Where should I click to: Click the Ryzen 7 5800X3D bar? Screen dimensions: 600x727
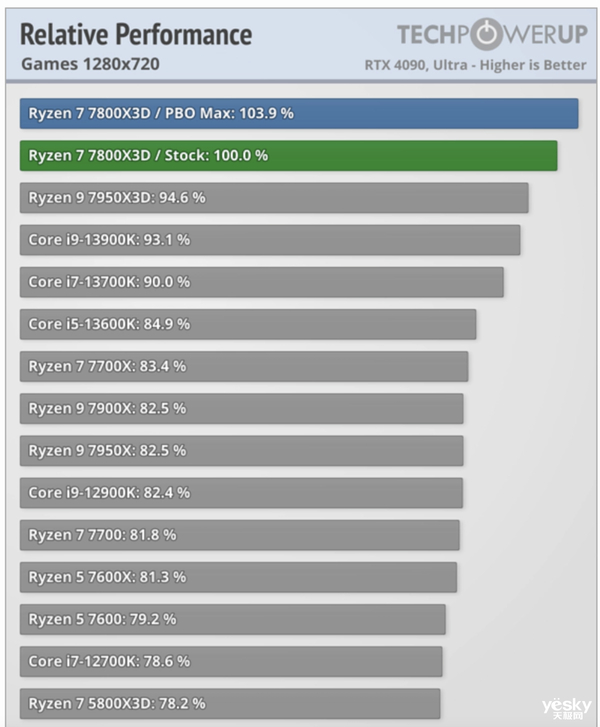click(229, 703)
